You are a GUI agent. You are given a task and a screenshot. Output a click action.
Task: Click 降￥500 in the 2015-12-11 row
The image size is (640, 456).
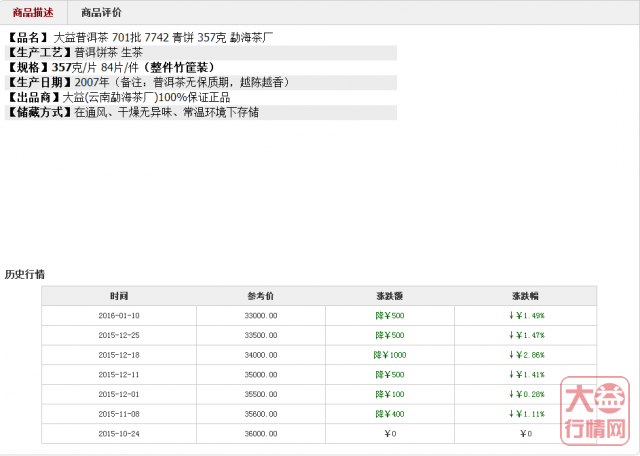[390, 374]
